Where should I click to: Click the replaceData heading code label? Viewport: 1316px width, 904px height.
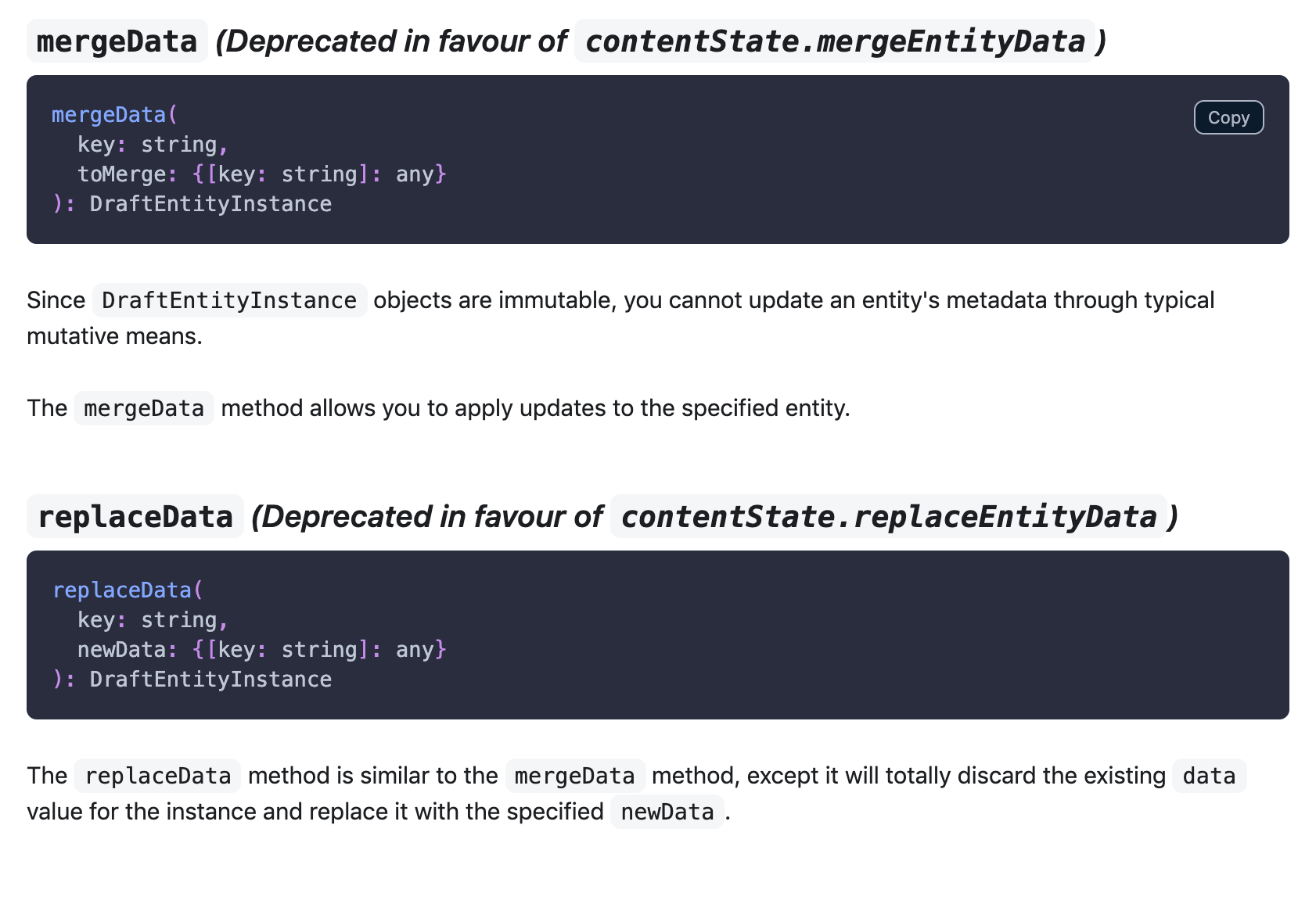(135, 517)
